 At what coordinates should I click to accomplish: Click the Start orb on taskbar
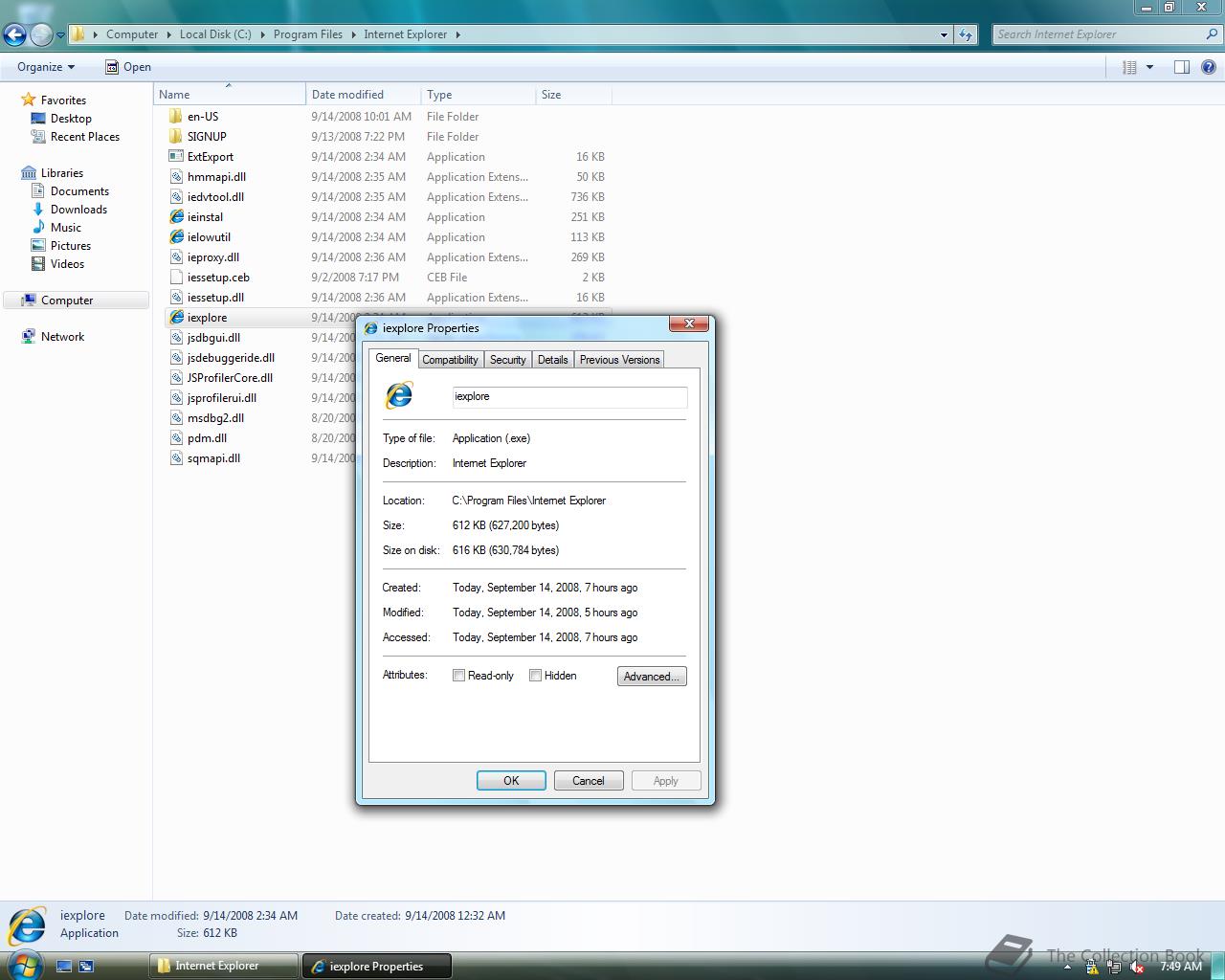(x=24, y=965)
